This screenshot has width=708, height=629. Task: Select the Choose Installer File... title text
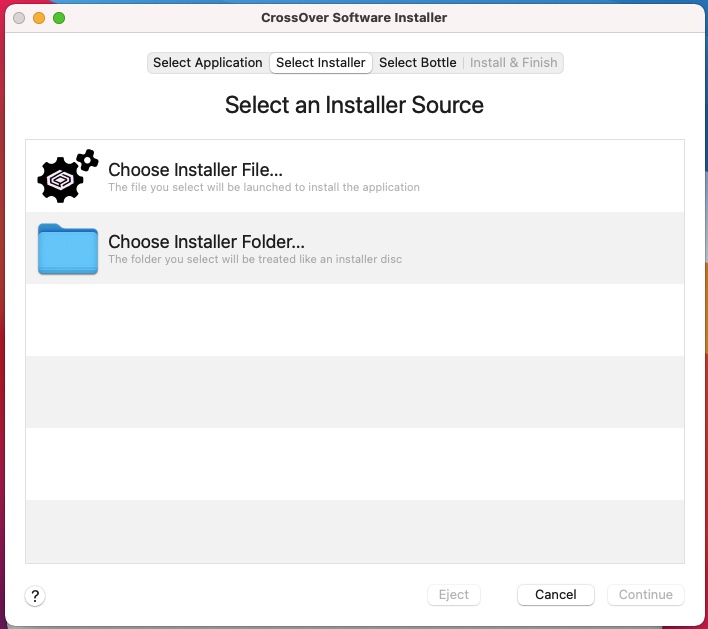tap(195, 170)
